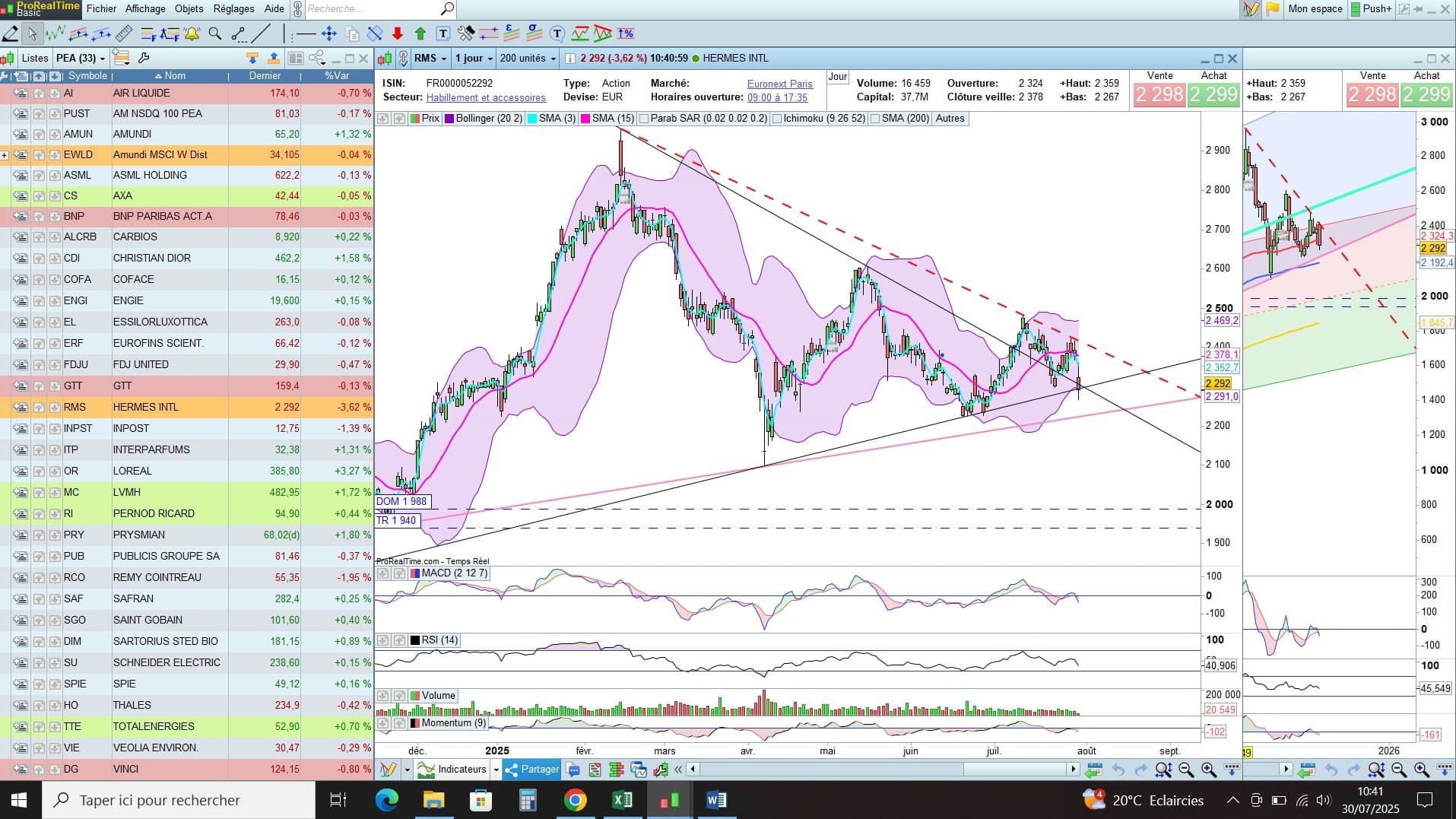Screen dimensions: 1456x819
Task: Enable the Parab SAR indicator checkbox
Action: (x=644, y=119)
